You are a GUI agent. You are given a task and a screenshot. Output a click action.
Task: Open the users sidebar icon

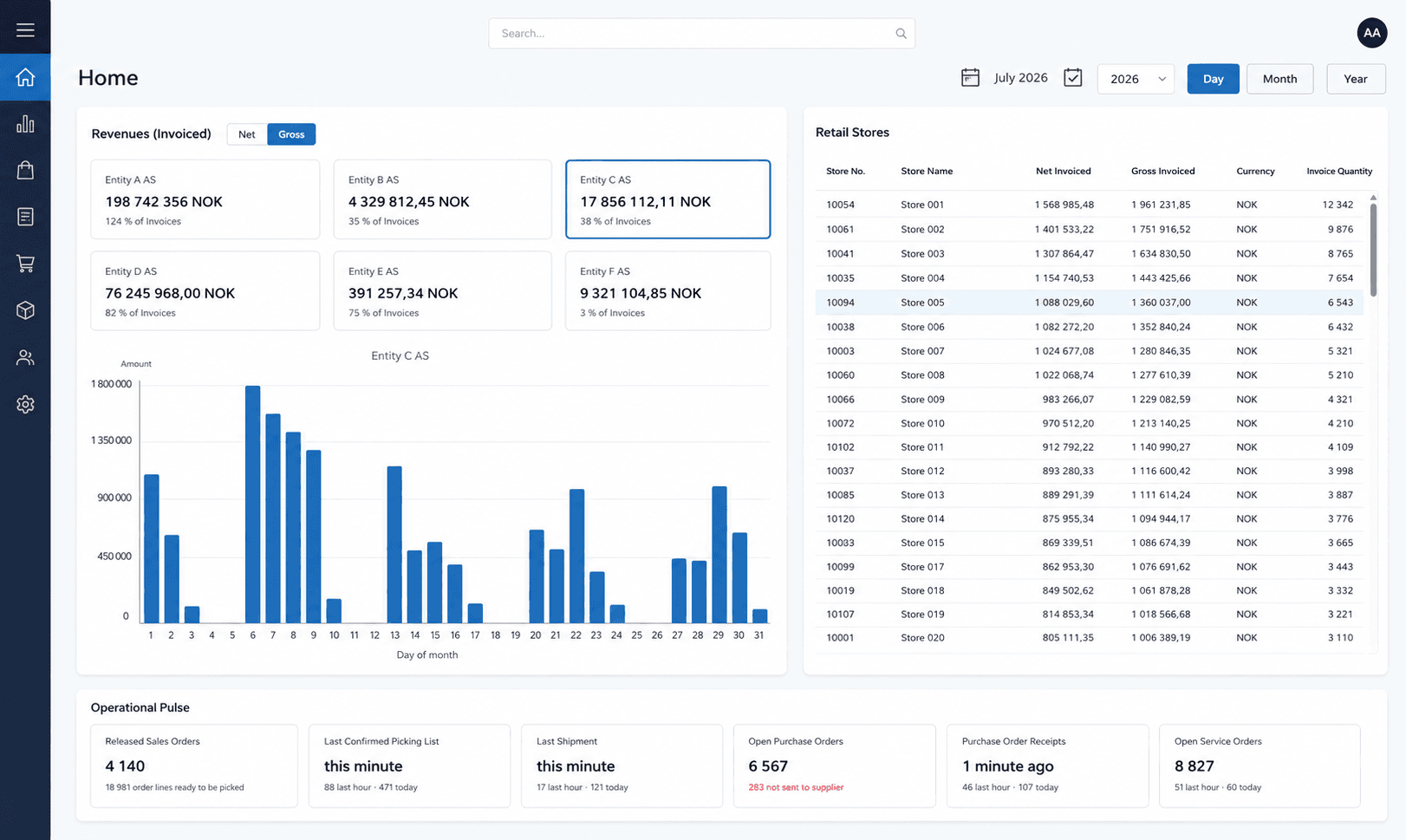25,357
